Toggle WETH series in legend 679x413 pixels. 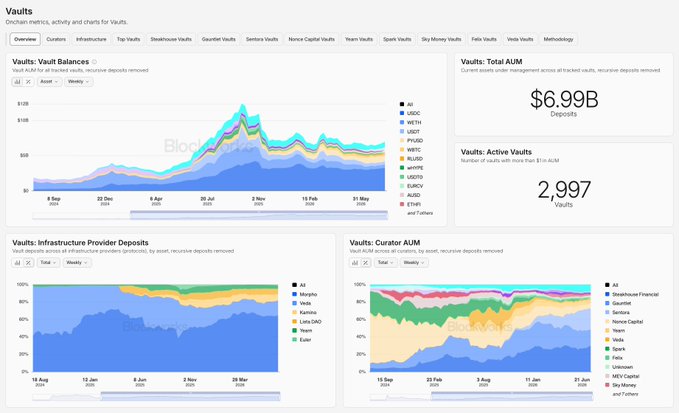410,123
